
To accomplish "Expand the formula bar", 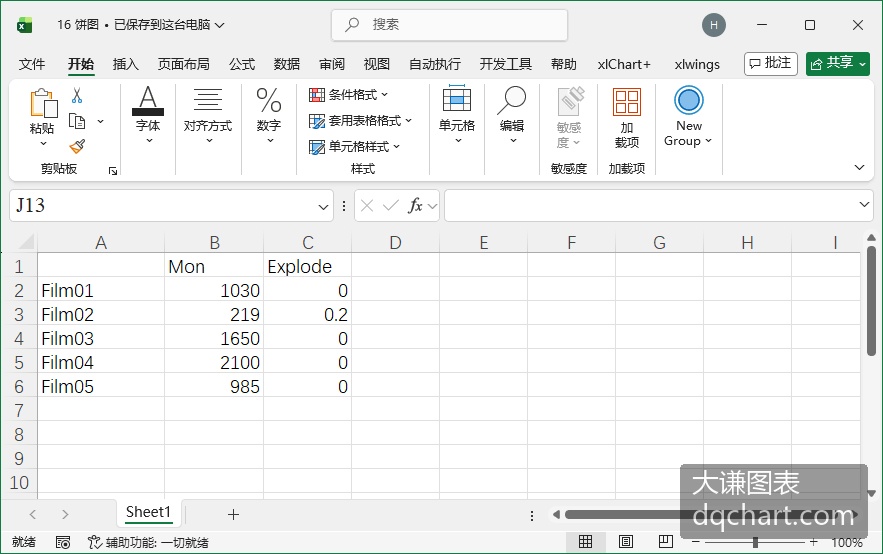I will point(864,204).
